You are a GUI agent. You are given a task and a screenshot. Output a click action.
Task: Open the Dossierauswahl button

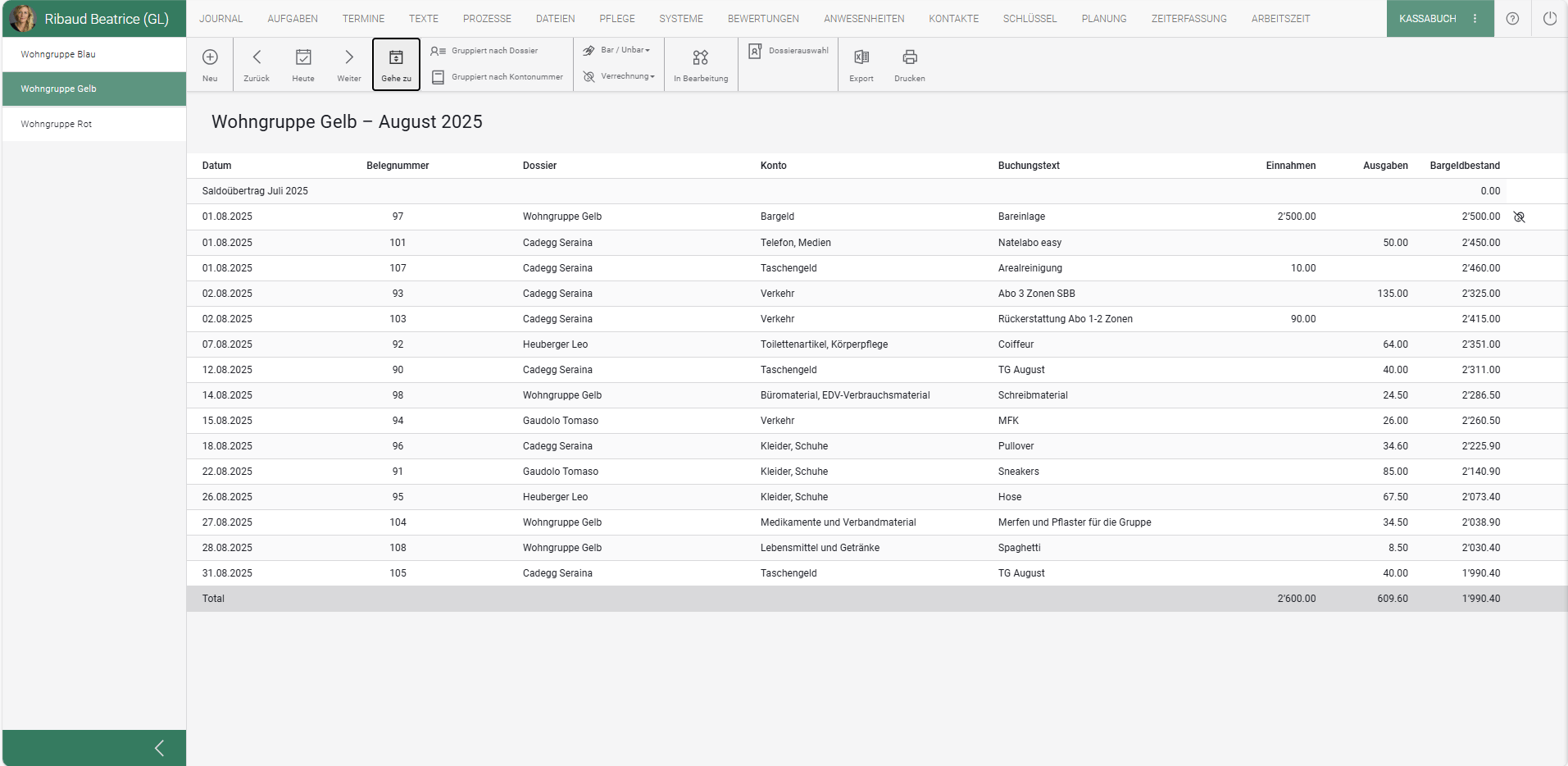pos(789,51)
